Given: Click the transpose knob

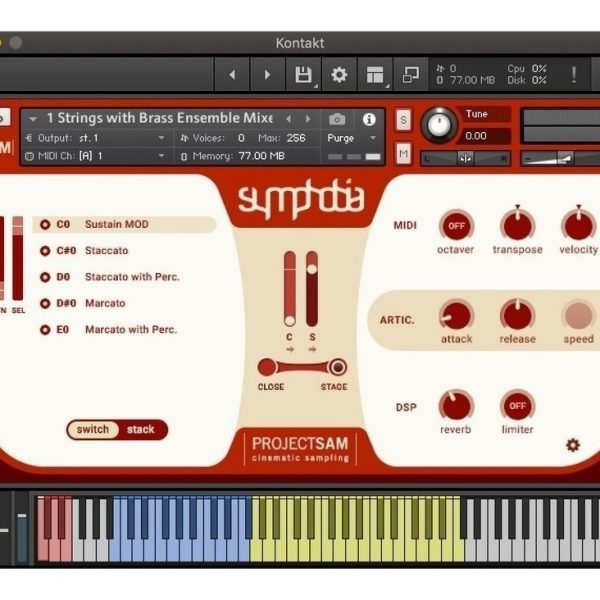Looking at the screenshot, I should point(517,225).
